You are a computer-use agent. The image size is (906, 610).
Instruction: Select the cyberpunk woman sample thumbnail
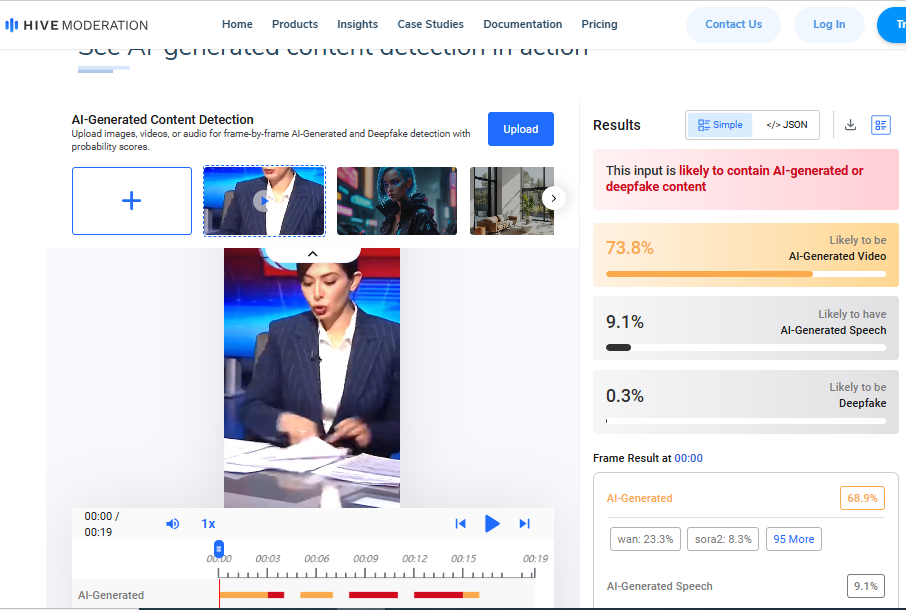(396, 201)
